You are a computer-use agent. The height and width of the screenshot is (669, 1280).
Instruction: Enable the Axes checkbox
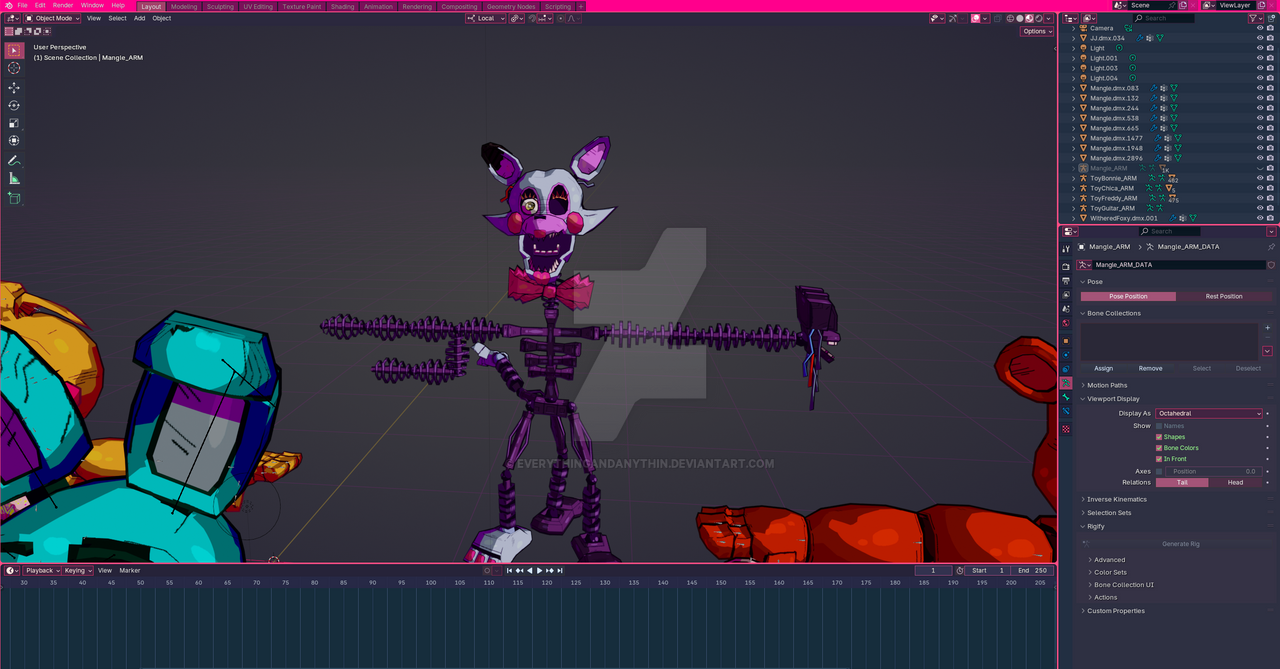point(1159,471)
